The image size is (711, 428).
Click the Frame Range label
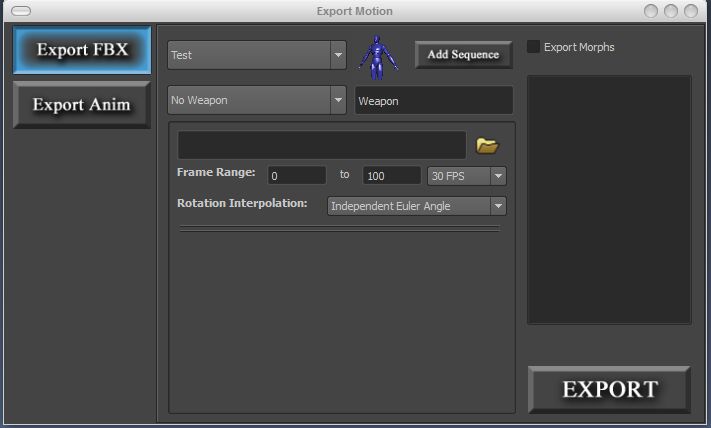(x=216, y=172)
